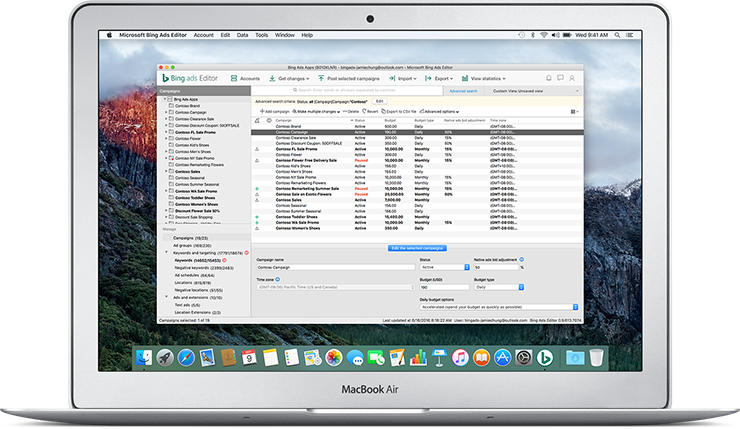Open the Window menu in menu bar

point(285,35)
